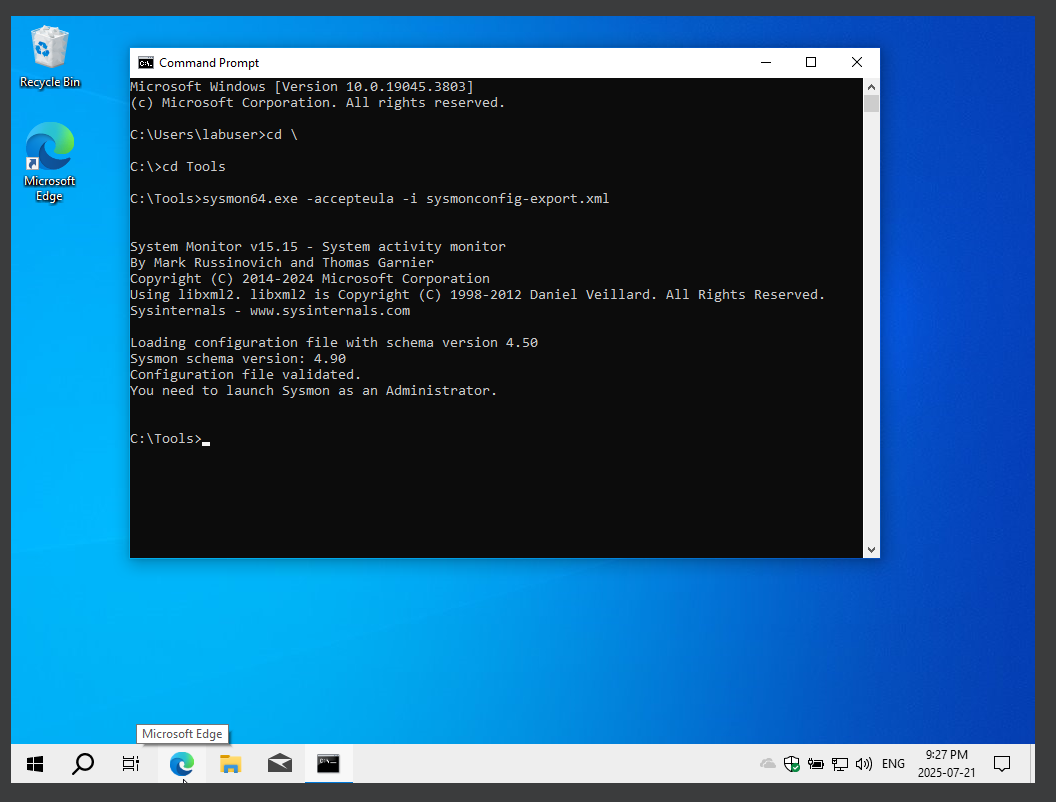Image resolution: width=1056 pixels, height=802 pixels.
Task: Open the taskbar search
Action: click(83, 764)
